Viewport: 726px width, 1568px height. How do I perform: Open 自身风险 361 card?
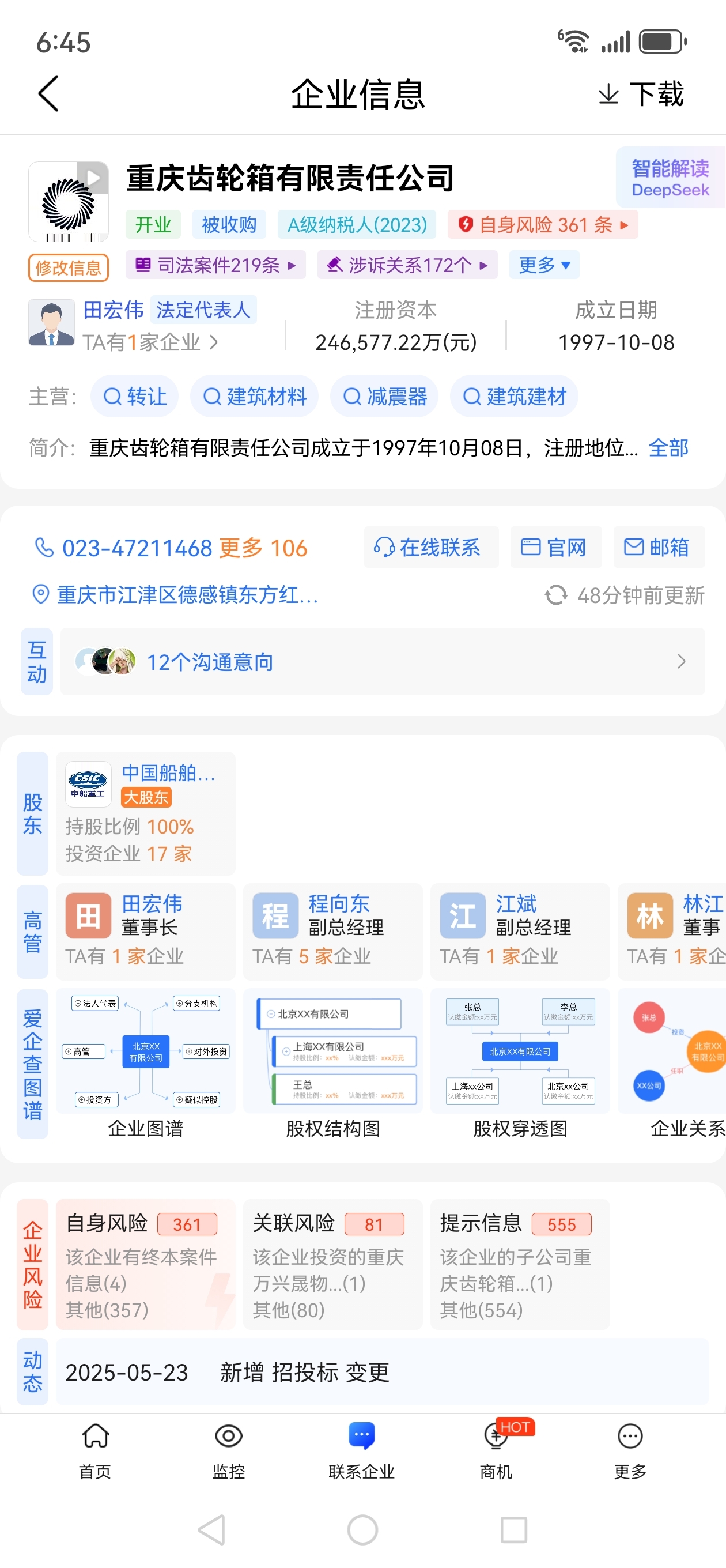146,1264
